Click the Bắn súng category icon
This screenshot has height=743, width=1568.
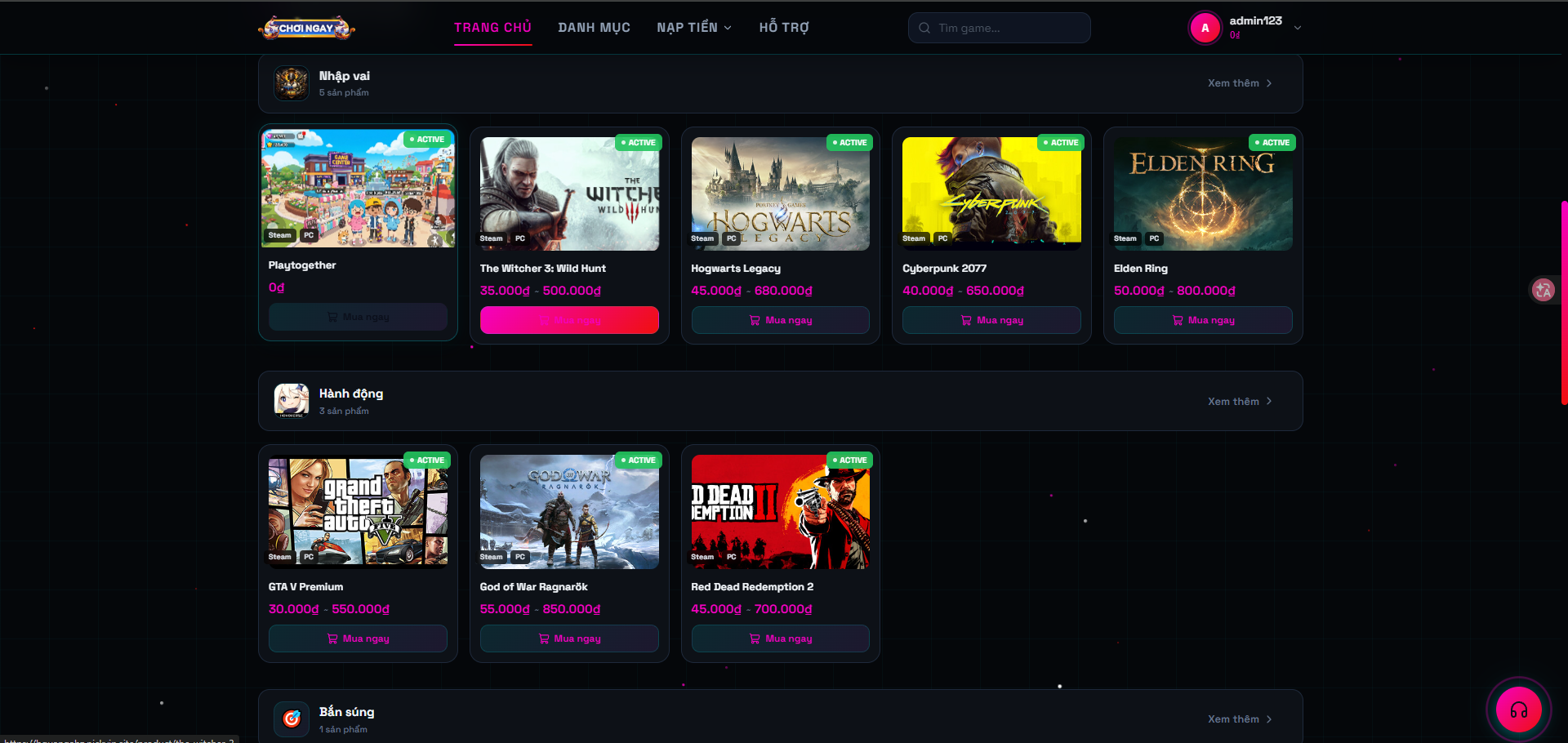(292, 719)
